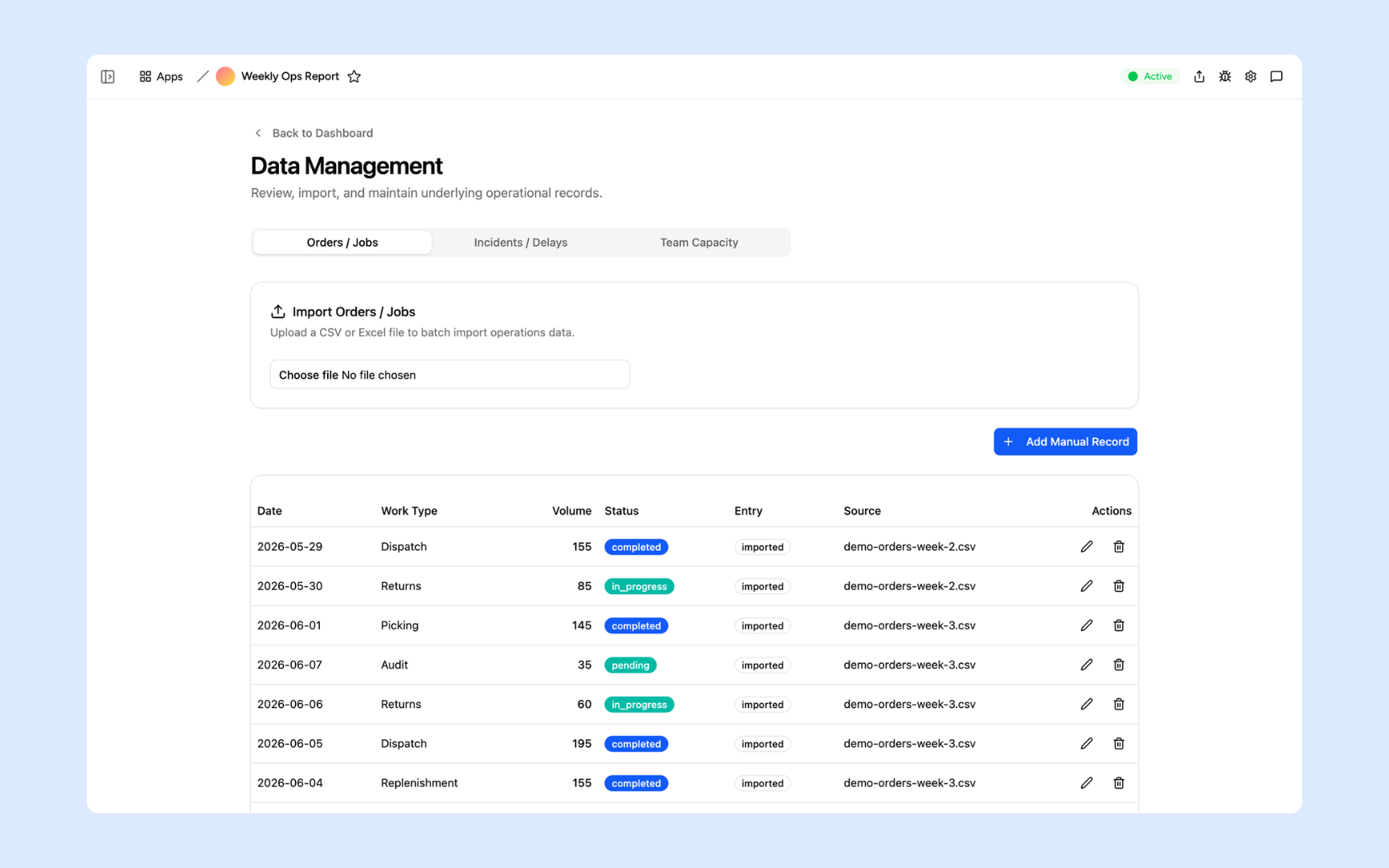Click the date 2026-06-04

click(290, 783)
